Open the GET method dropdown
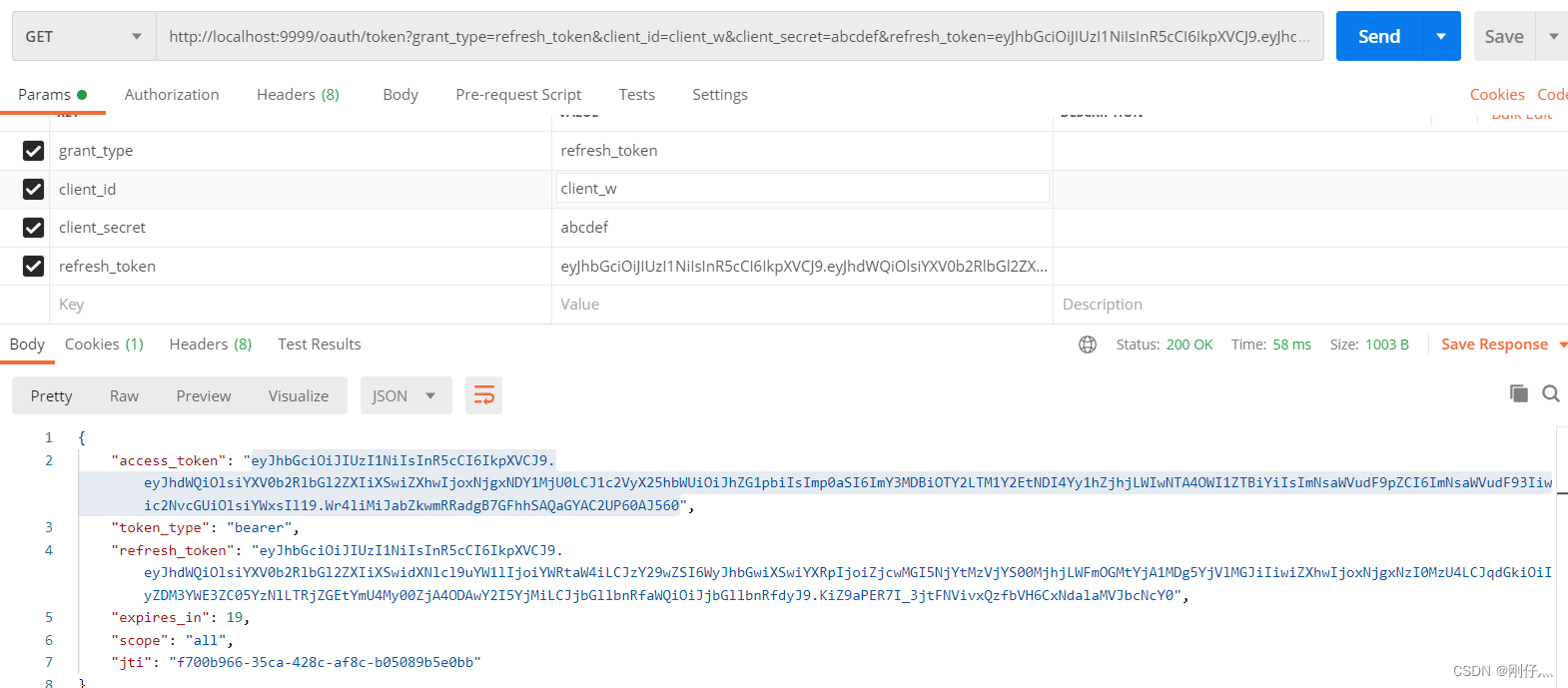1568x688 pixels. (84, 36)
